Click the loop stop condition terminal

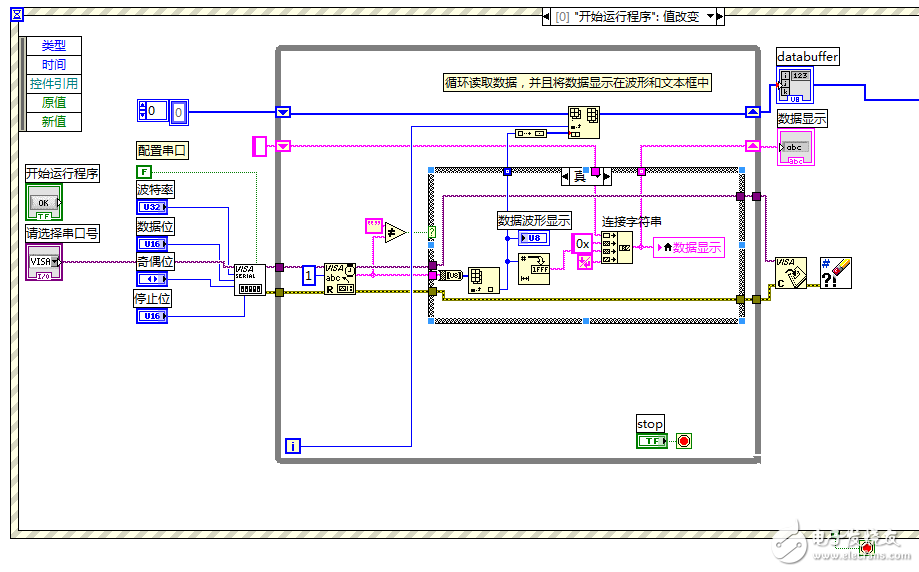684,441
